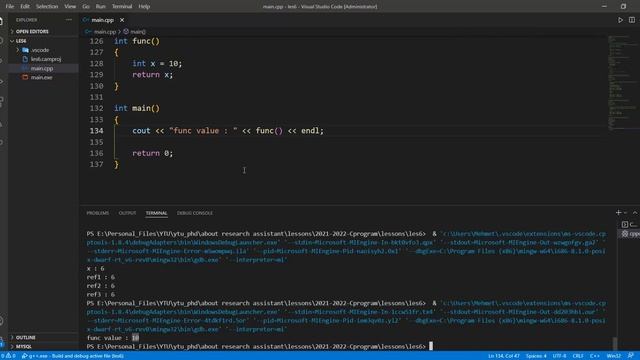Select the first terminal entry in the terminal list
The image size is (640, 360).
coord(629,224)
